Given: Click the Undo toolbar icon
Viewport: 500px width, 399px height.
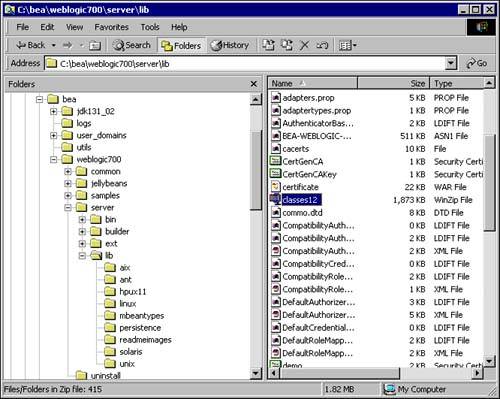Looking at the screenshot, I should (322, 45).
